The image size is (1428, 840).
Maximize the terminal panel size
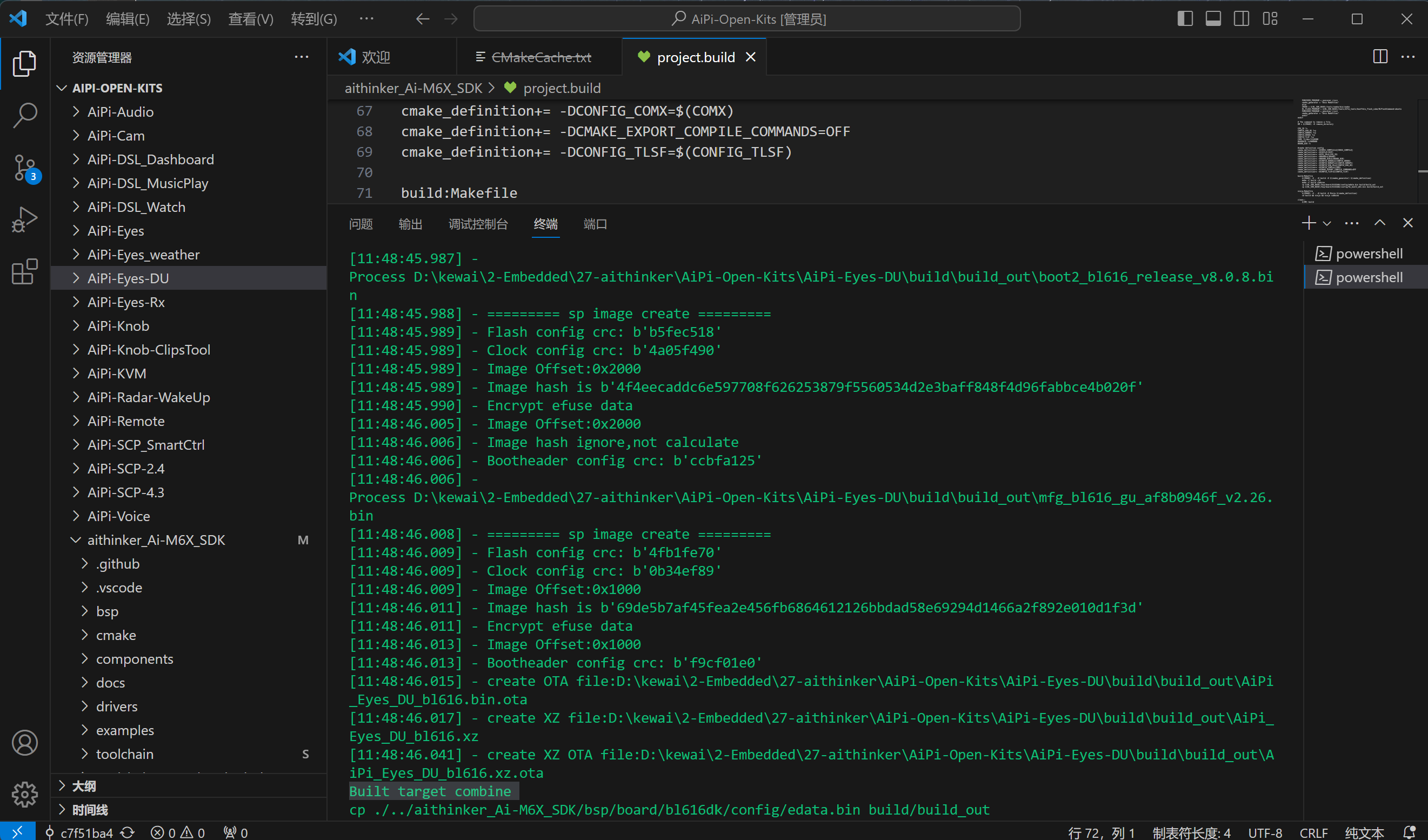point(1380,223)
